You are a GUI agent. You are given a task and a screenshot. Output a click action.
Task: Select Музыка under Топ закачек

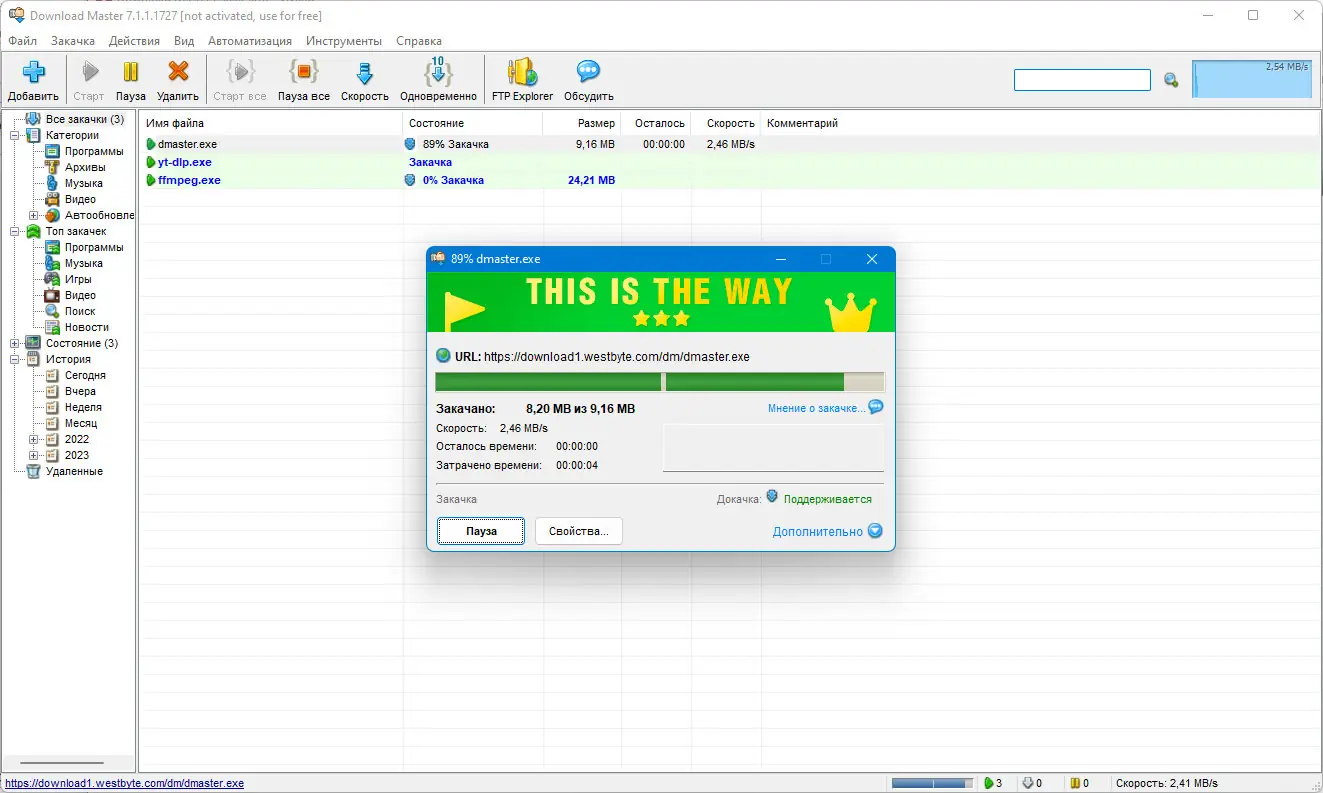[x=84, y=263]
